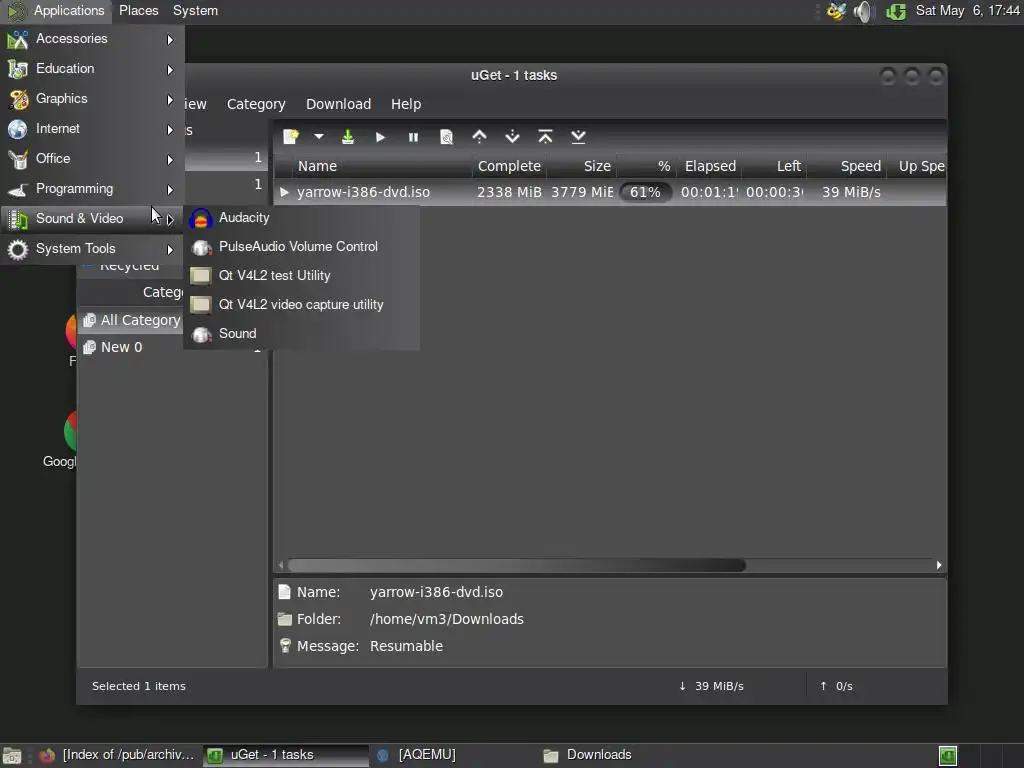The height and width of the screenshot is (768, 1024).
Task: Sort by the Elapsed column header
Action: (710, 166)
